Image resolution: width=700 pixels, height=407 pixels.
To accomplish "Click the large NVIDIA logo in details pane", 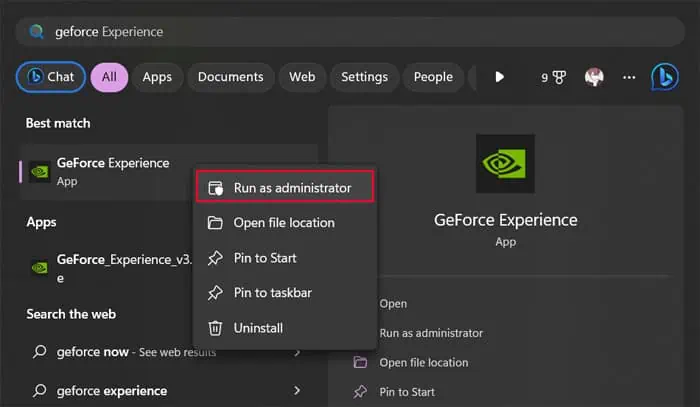I will [505, 164].
